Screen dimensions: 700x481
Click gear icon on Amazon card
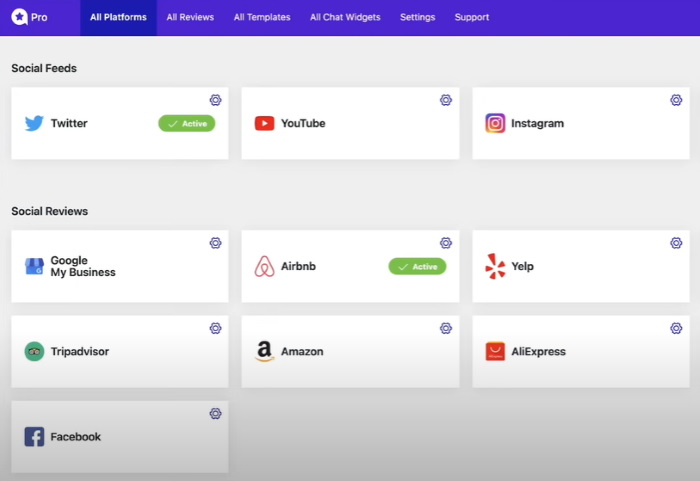(446, 328)
